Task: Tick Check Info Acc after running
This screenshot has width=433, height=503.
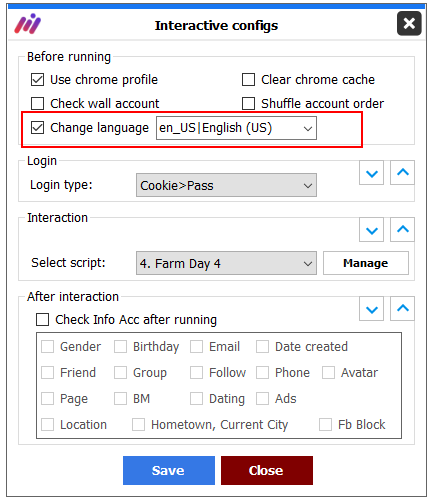Action: pos(43,319)
